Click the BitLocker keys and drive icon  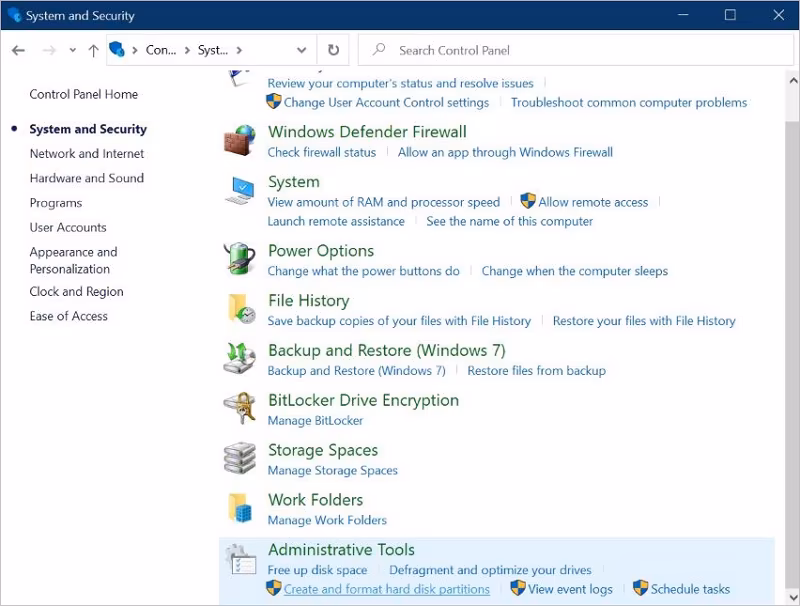click(x=239, y=408)
